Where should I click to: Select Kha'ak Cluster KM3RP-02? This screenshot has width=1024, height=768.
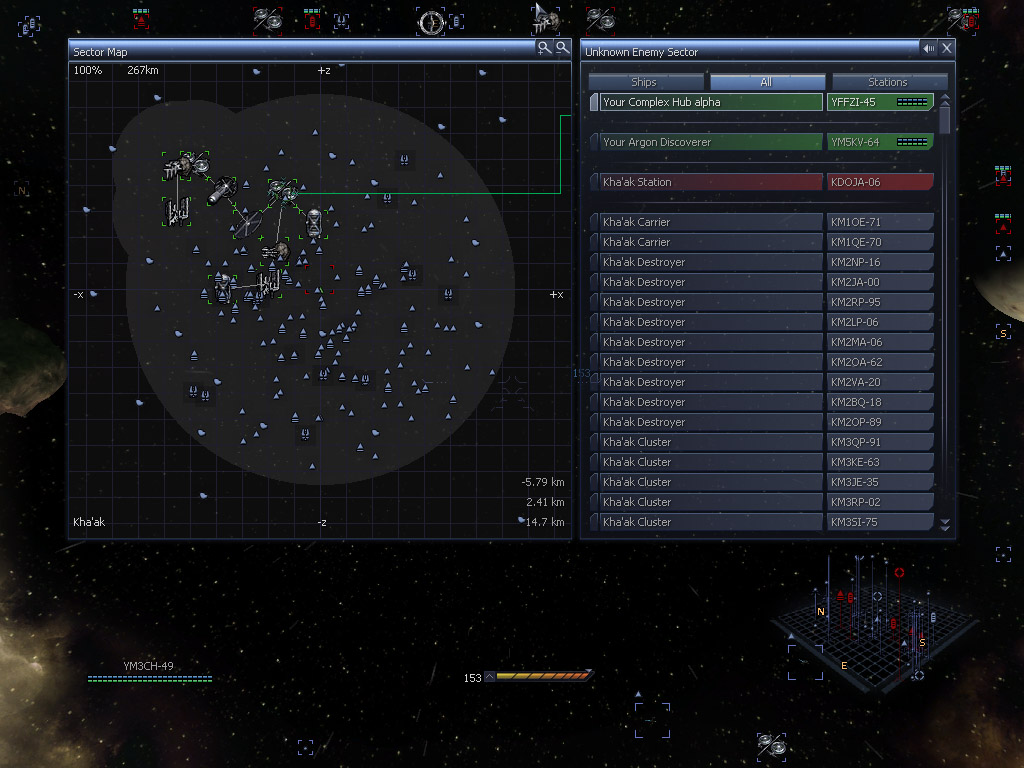click(761, 502)
